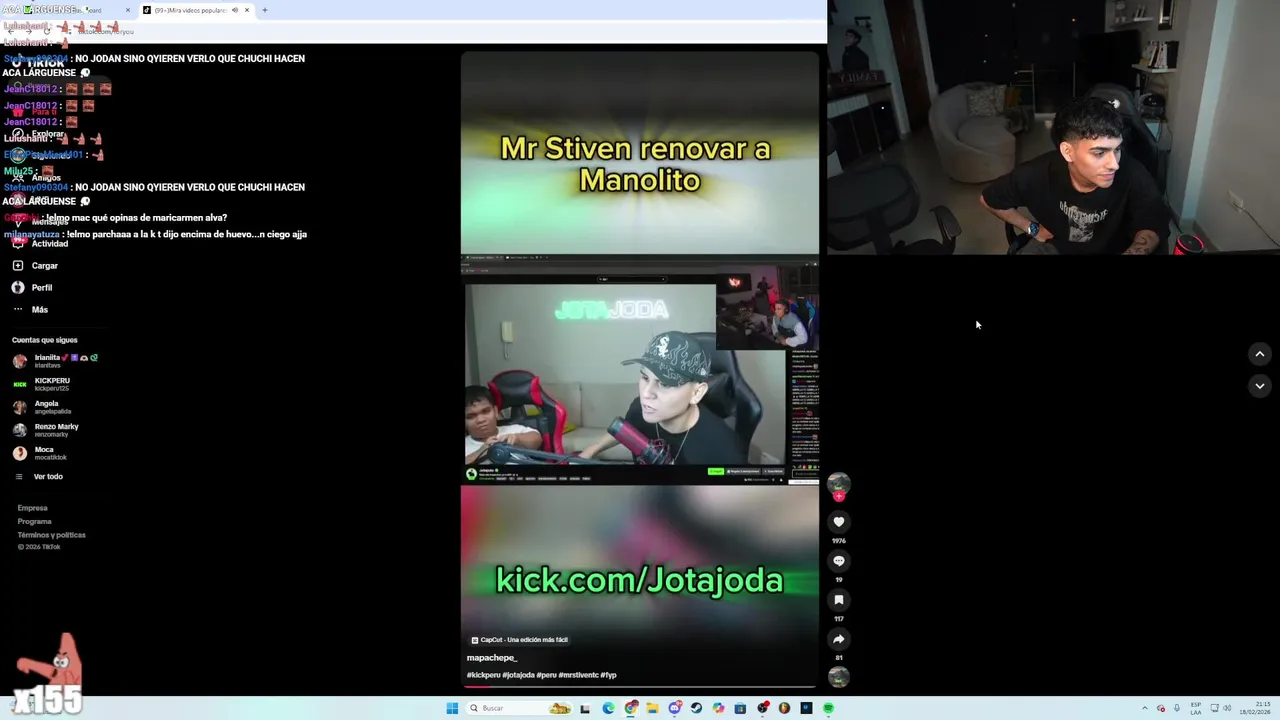Click the #fyp hashtag
Screen dimensions: 1280x720
click(608, 675)
